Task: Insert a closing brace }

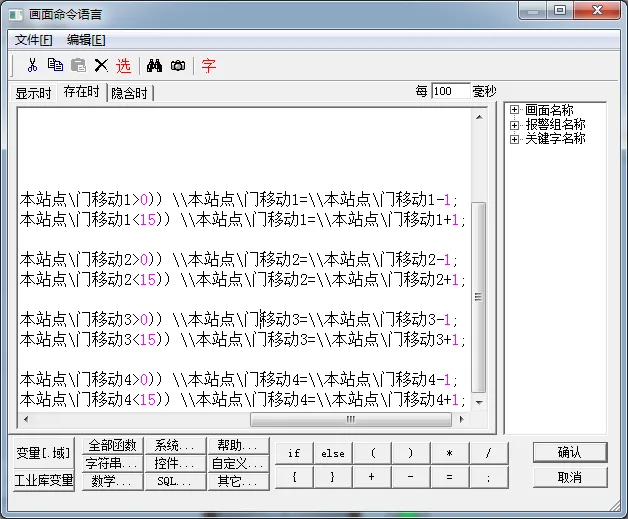Action: pyautogui.click(x=333, y=477)
